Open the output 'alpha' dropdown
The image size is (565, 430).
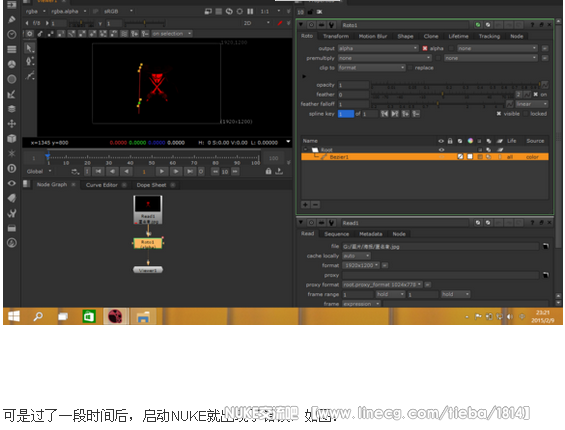tap(378, 48)
